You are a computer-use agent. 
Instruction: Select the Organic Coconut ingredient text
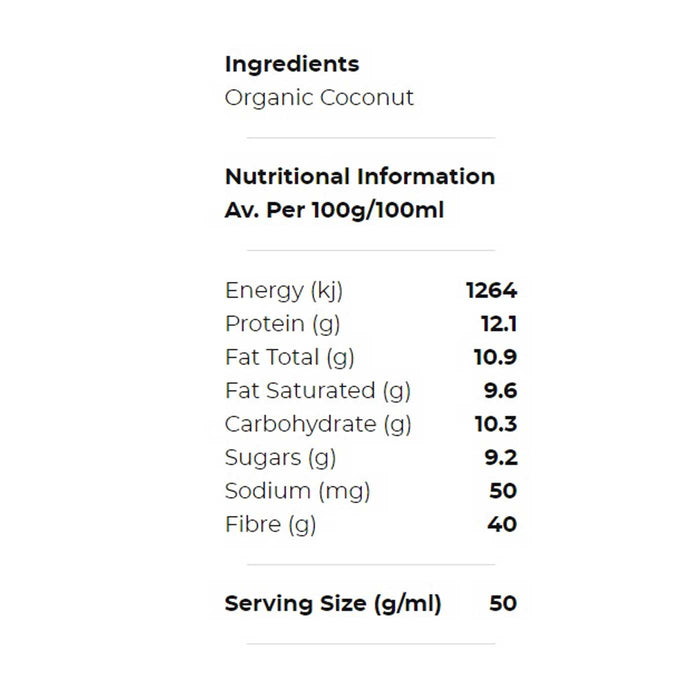(x=319, y=98)
